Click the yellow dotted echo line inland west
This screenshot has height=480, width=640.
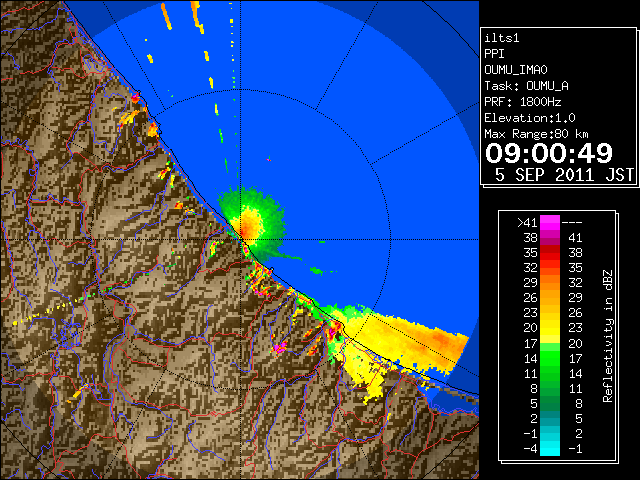tap(47, 313)
